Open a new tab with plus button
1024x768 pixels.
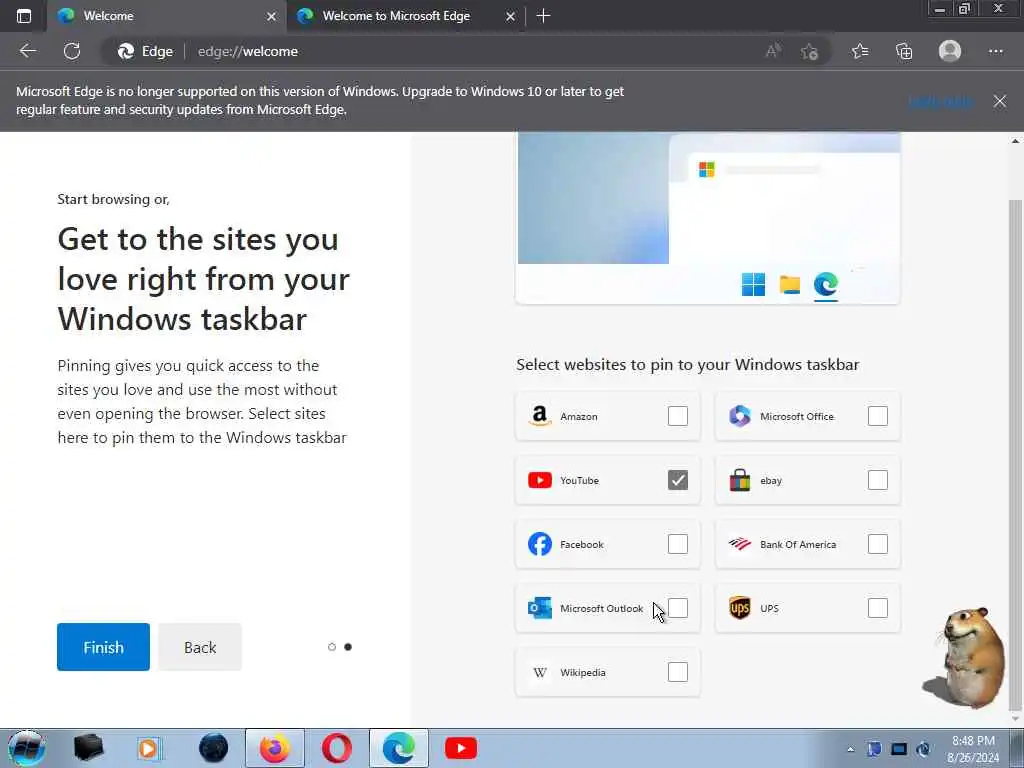coord(543,16)
